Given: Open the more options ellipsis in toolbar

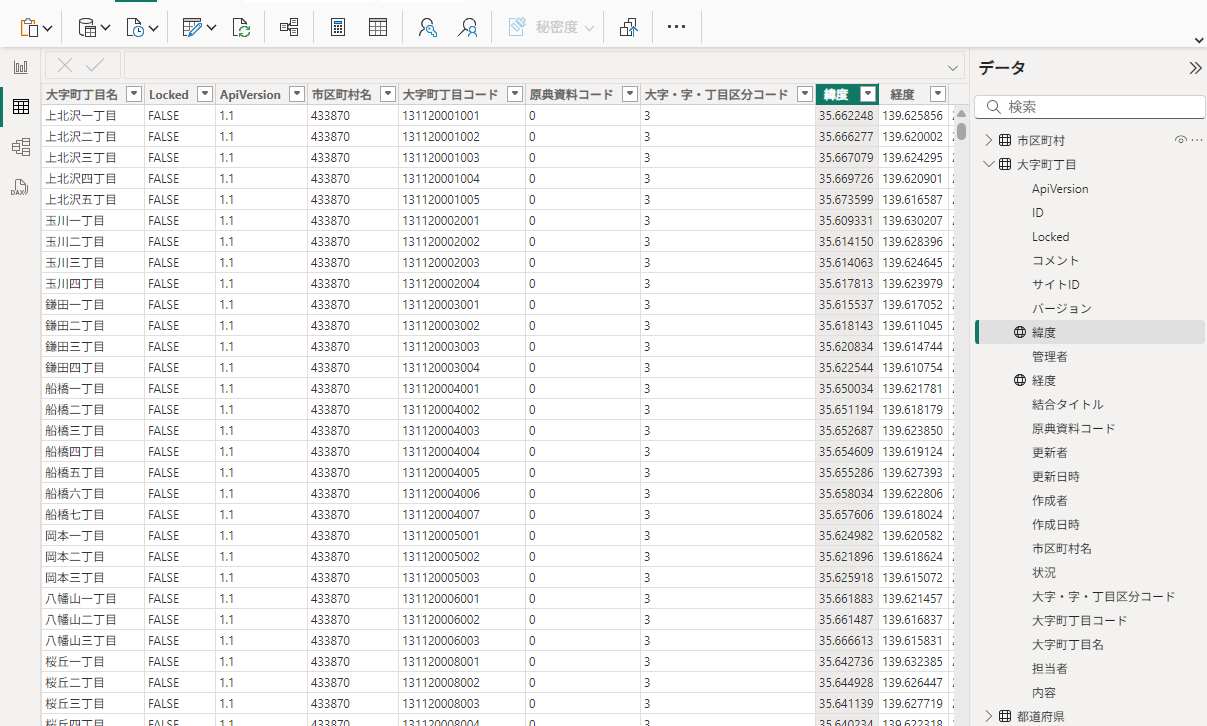Looking at the screenshot, I should (676, 27).
